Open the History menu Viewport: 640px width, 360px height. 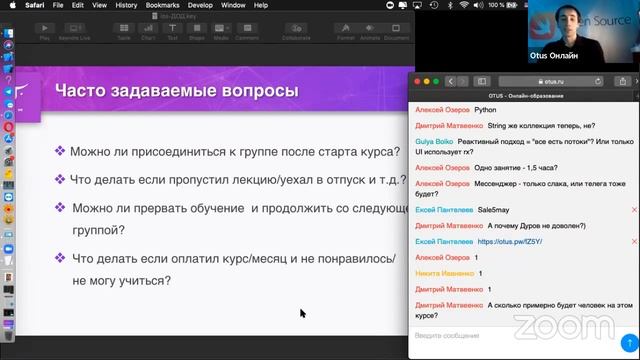coord(126,5)
